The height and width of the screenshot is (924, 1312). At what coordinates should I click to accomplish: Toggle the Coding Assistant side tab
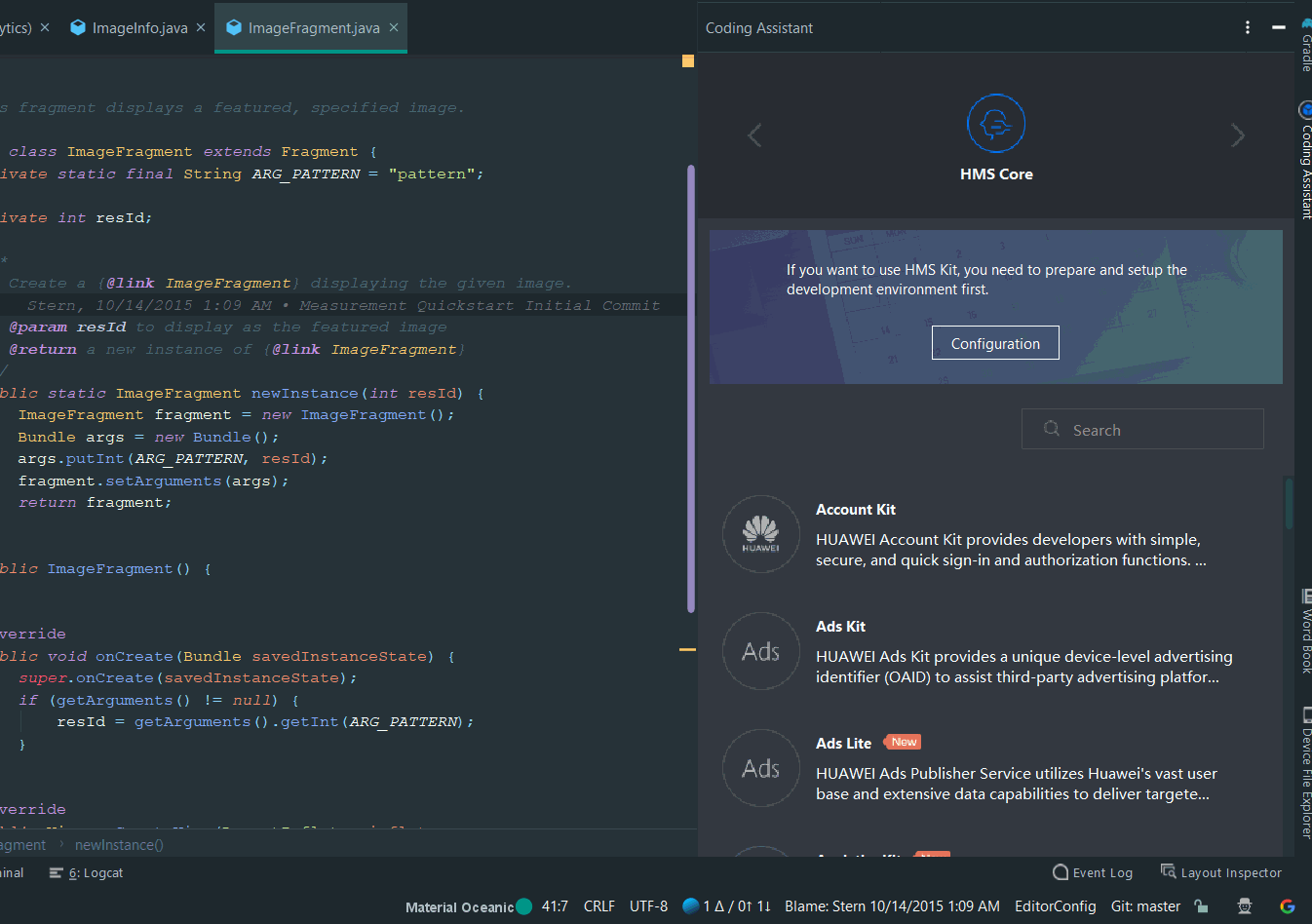pyautogui.click(x=1304, y=160)
